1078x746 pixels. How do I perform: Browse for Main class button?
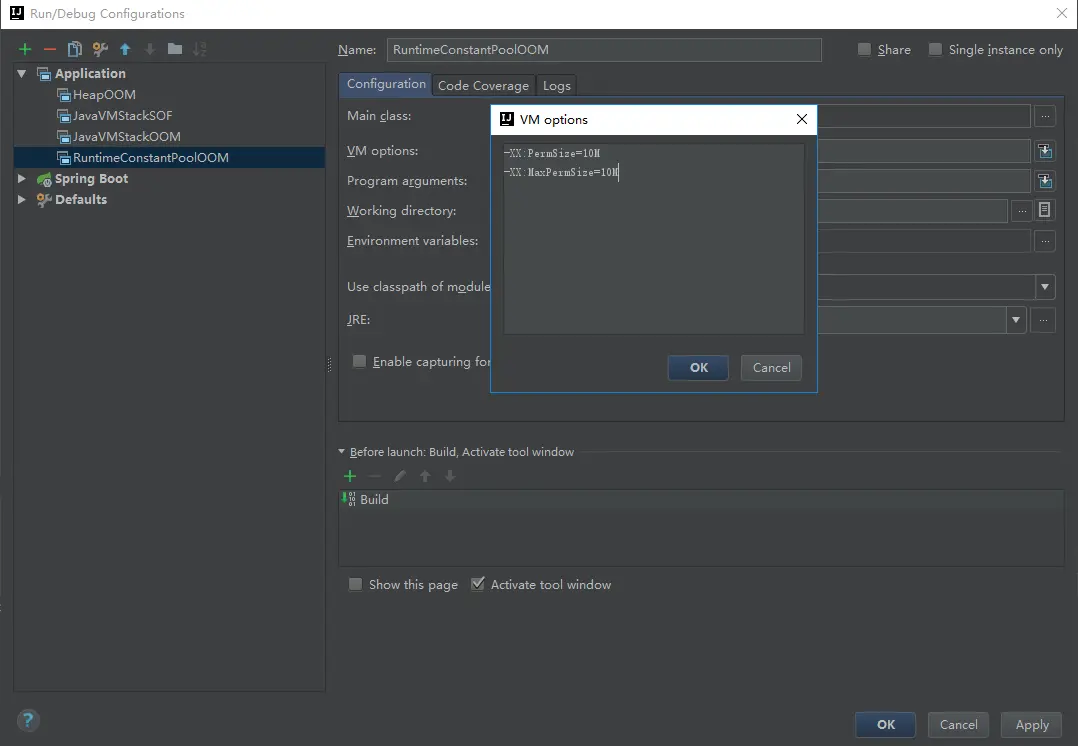[1045, 116]
